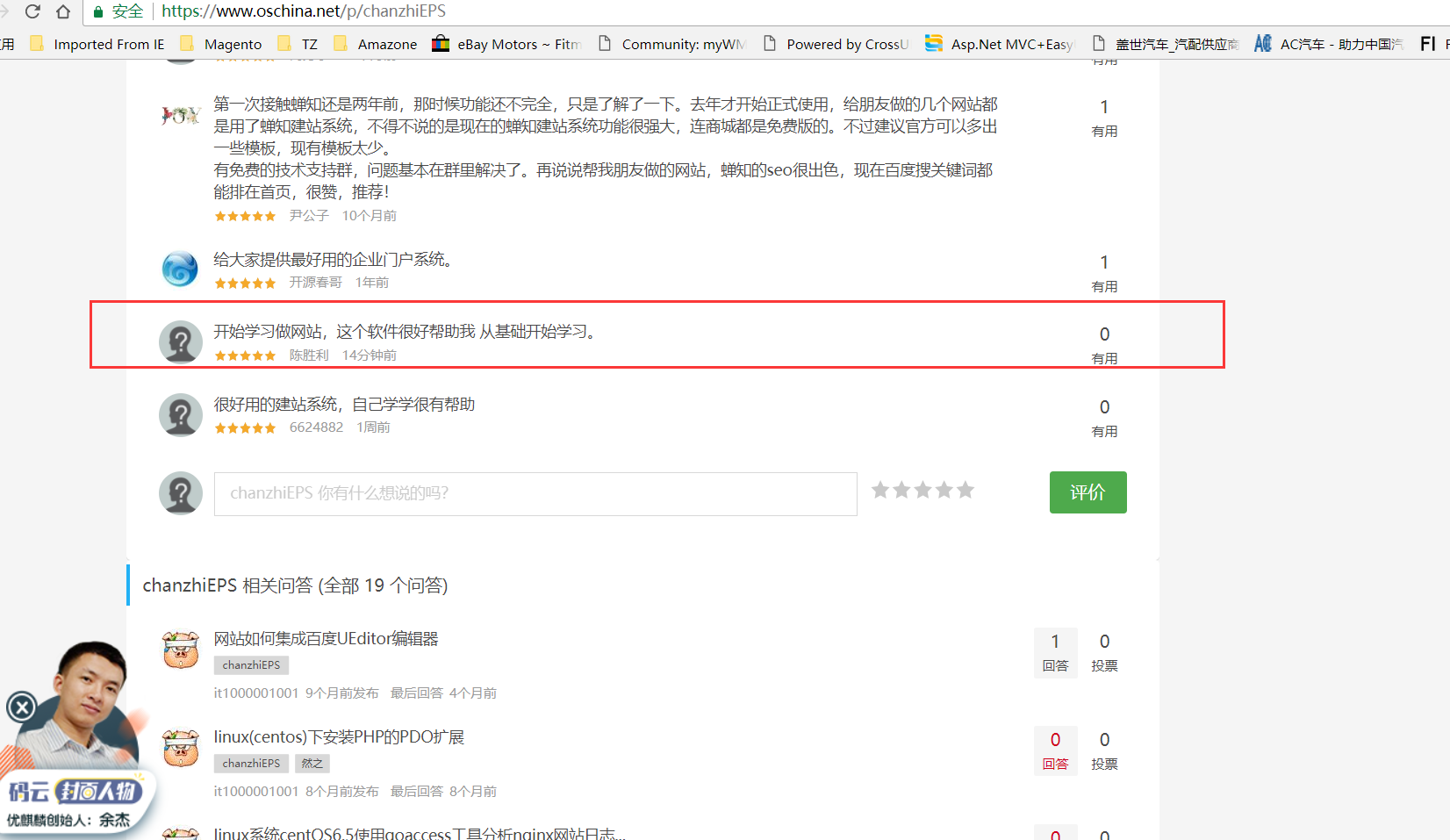Click pig avatar beside the PDO question
1450x840 pixels.
pos(181,749)
